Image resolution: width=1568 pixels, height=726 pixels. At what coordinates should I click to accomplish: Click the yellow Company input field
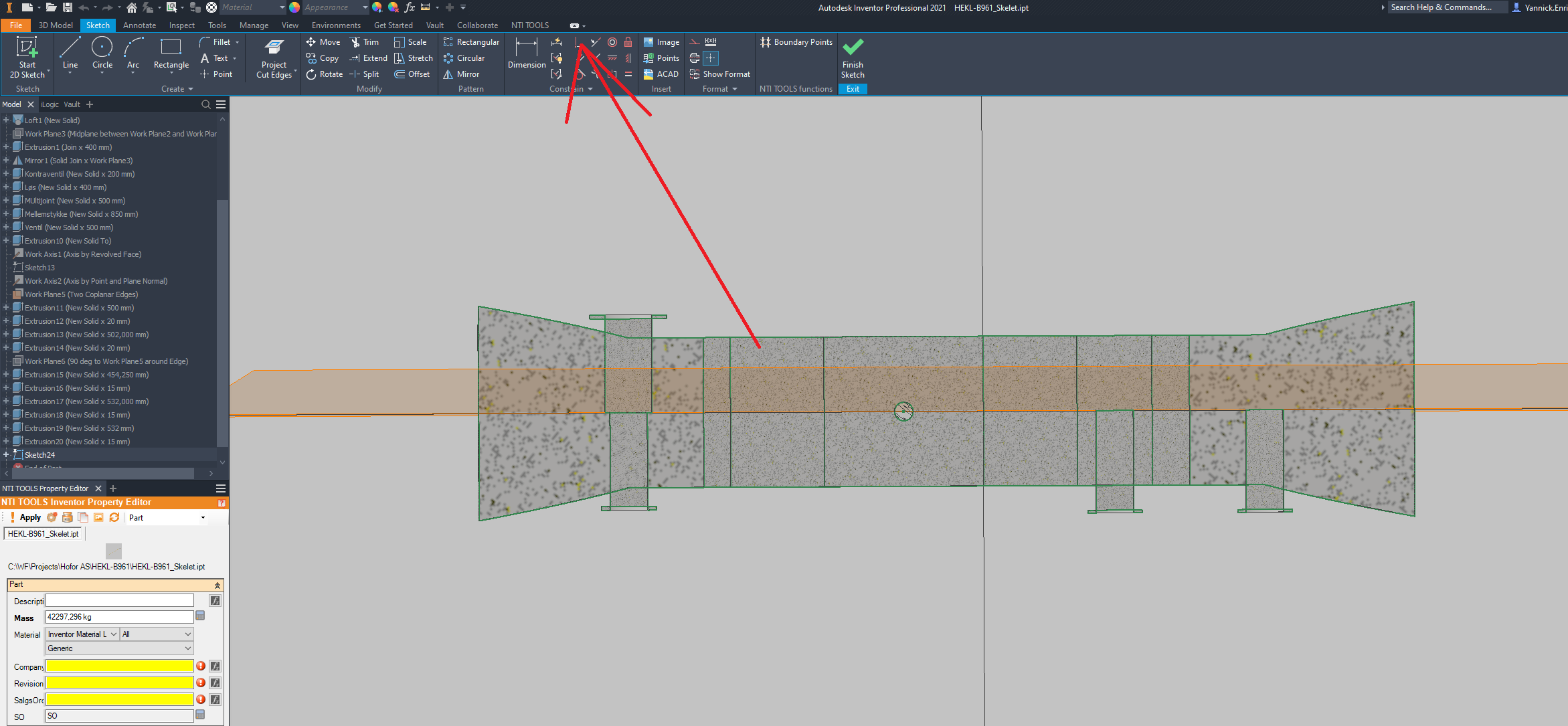119,666
